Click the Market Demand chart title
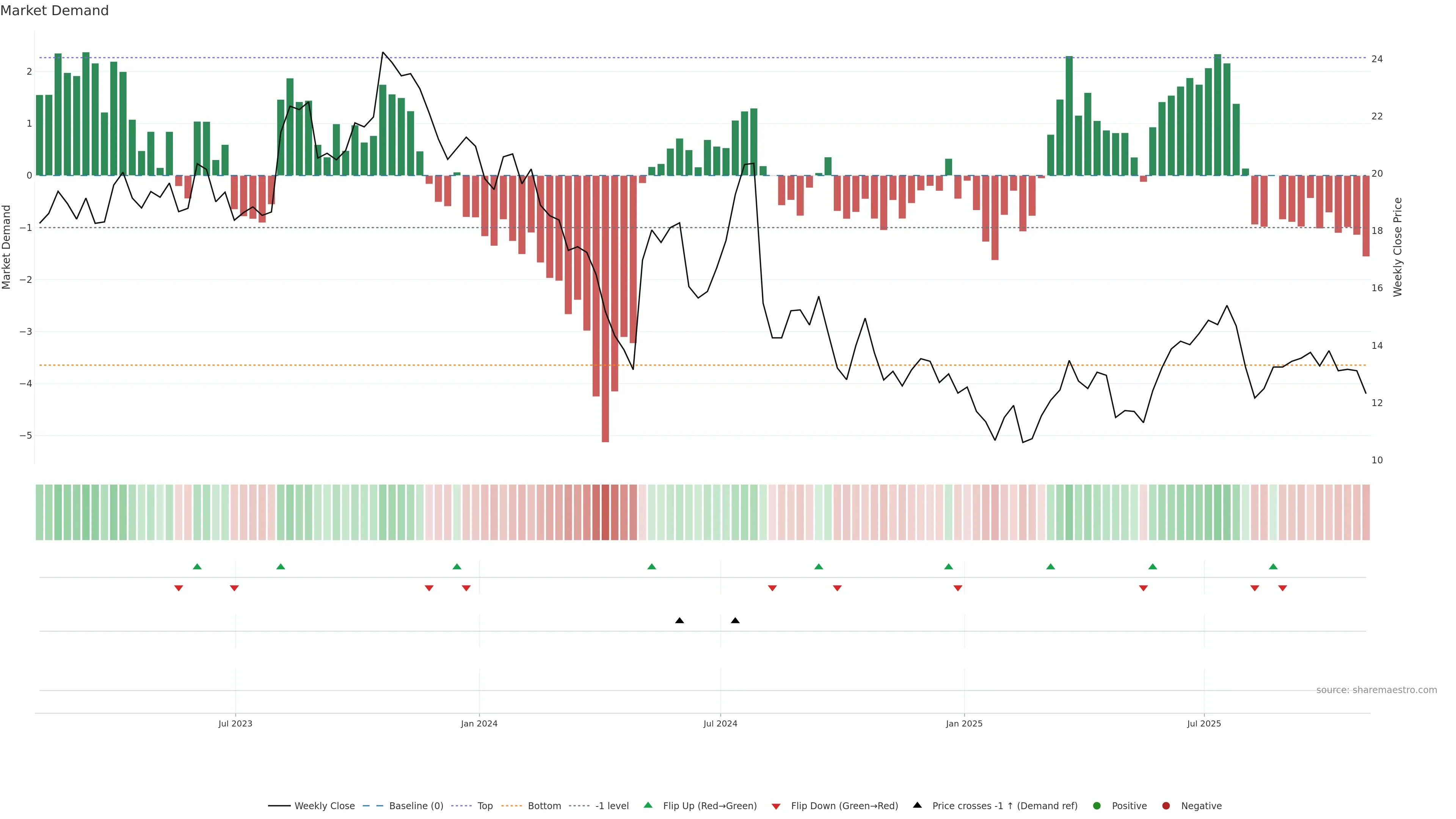1456x819 pixels. pyautogui.click(x=54, y=11)
